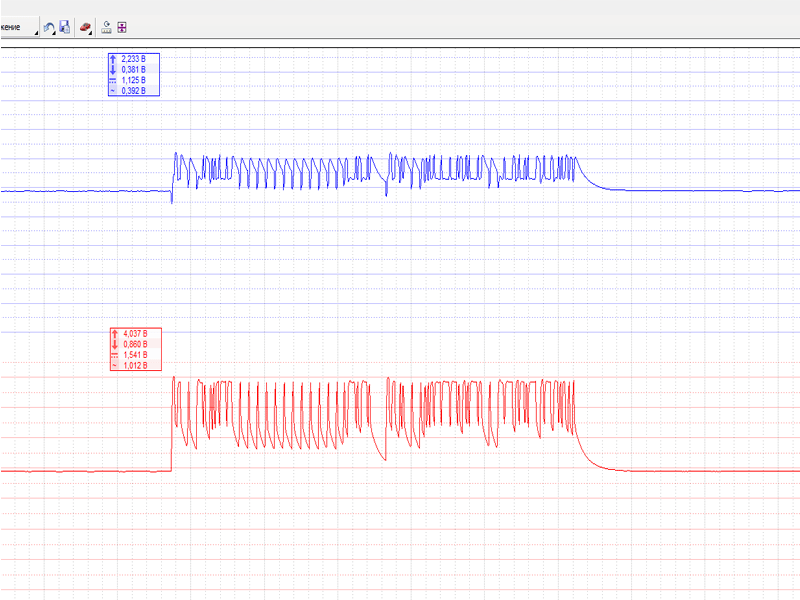Click the red channel AC tilde icon
800x600 pixels.
(114, 366)
